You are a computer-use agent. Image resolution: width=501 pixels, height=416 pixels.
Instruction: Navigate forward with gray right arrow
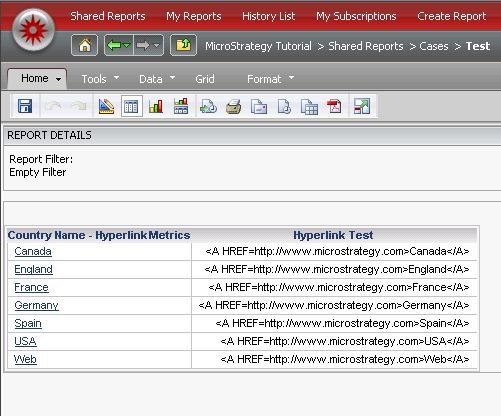click(x=143, y=45)
